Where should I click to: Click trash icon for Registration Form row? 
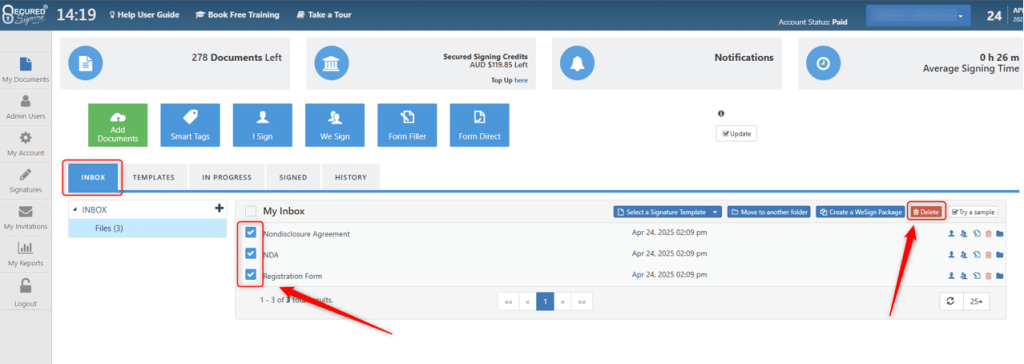[x=988, y=276]
